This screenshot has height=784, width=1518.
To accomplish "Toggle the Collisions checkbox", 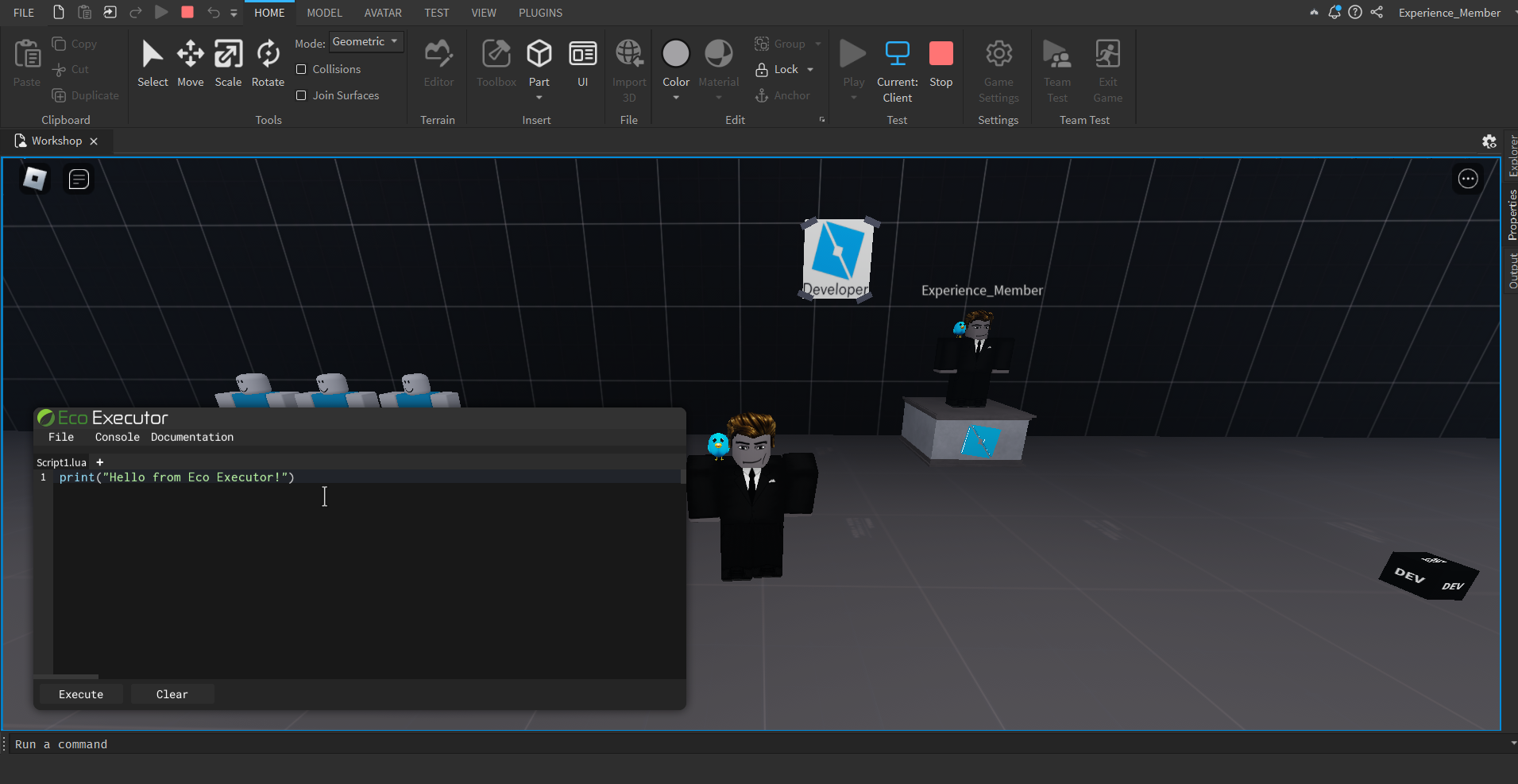I will tap(301, 70).
